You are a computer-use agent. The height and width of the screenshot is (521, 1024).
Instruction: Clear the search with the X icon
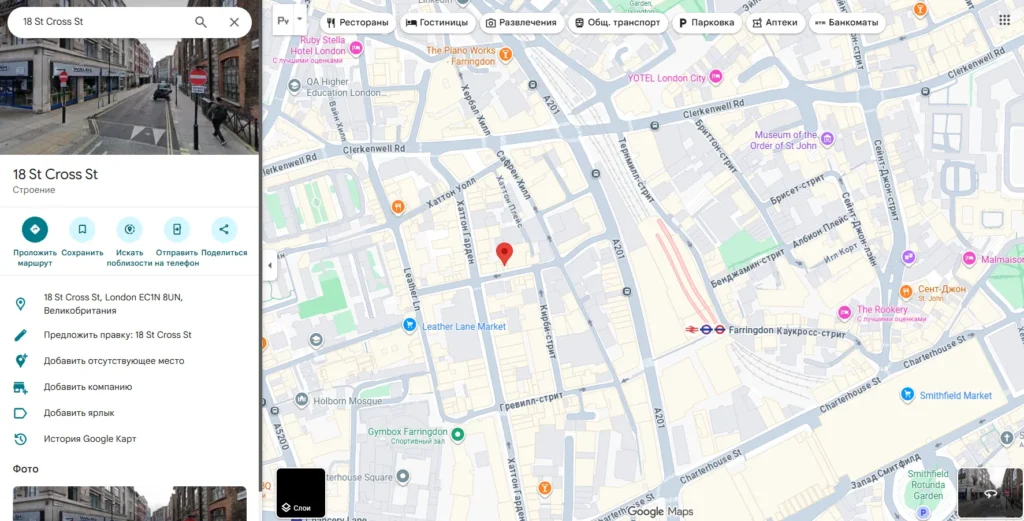pos(234,22)
